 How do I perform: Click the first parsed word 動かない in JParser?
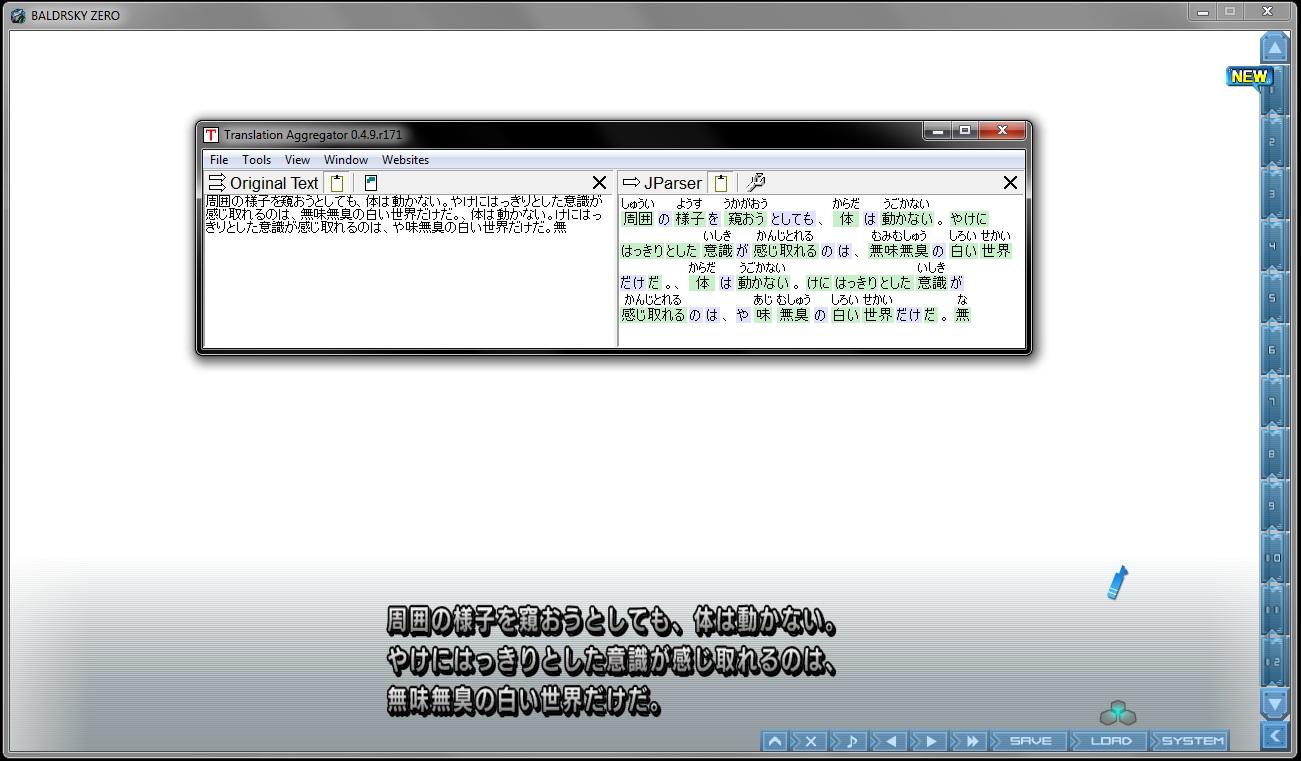tap(907, 219)
